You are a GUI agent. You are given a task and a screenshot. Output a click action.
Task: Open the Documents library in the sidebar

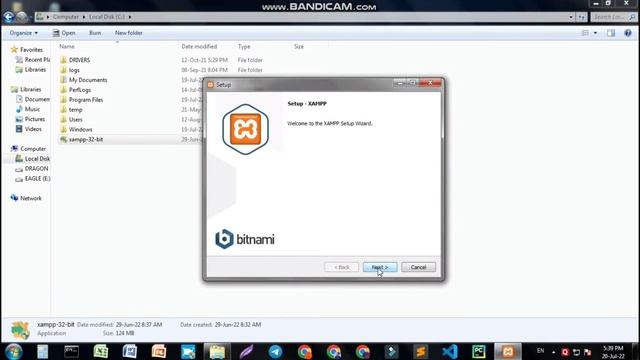point(37,99)
